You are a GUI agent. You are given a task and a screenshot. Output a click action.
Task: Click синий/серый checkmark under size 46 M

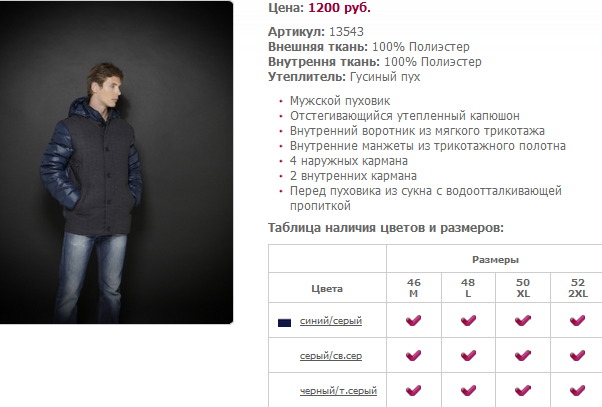413,321
